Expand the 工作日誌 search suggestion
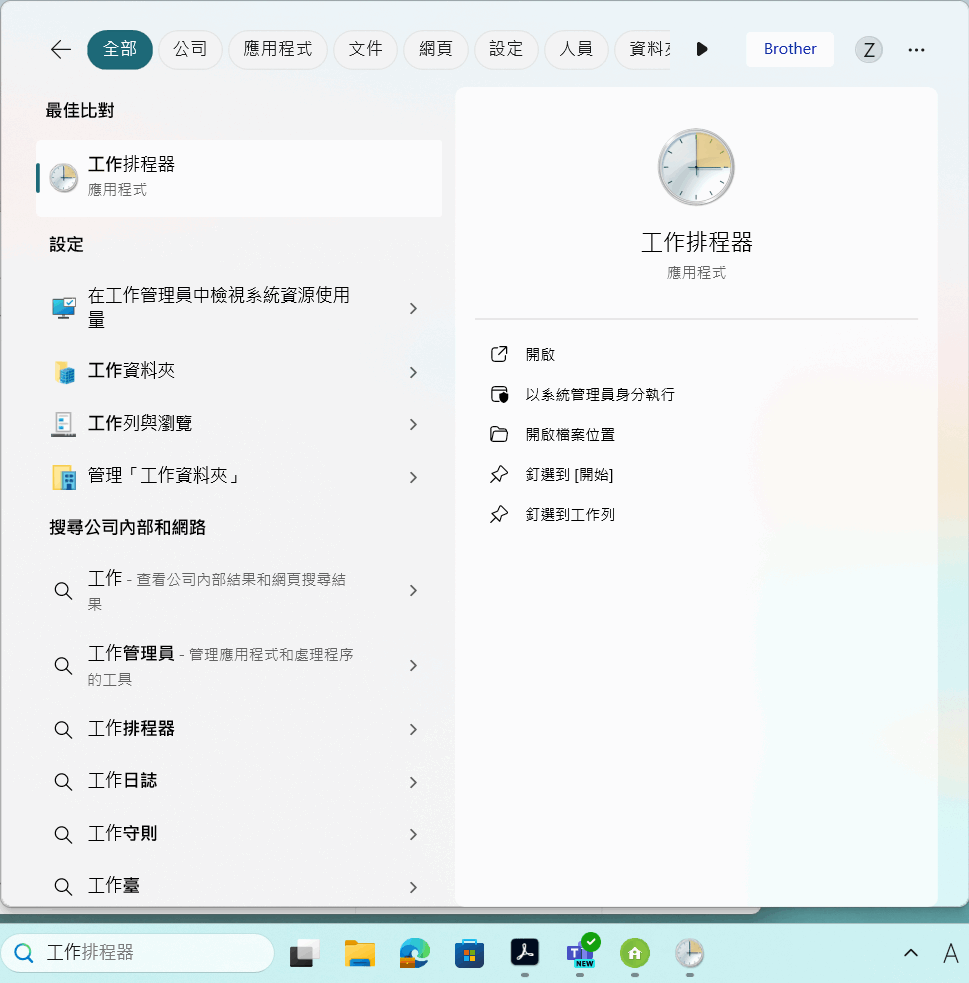Image resolution: width=969 pixels, height=983 pixels. click(413, 781)
